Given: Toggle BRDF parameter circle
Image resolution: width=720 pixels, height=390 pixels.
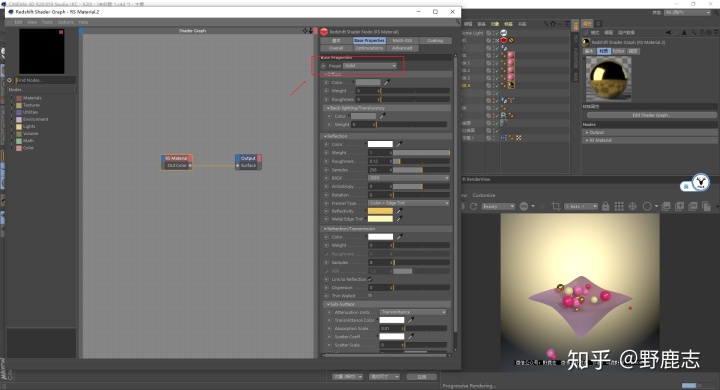Looking at the screenshot, I should 326,178.
